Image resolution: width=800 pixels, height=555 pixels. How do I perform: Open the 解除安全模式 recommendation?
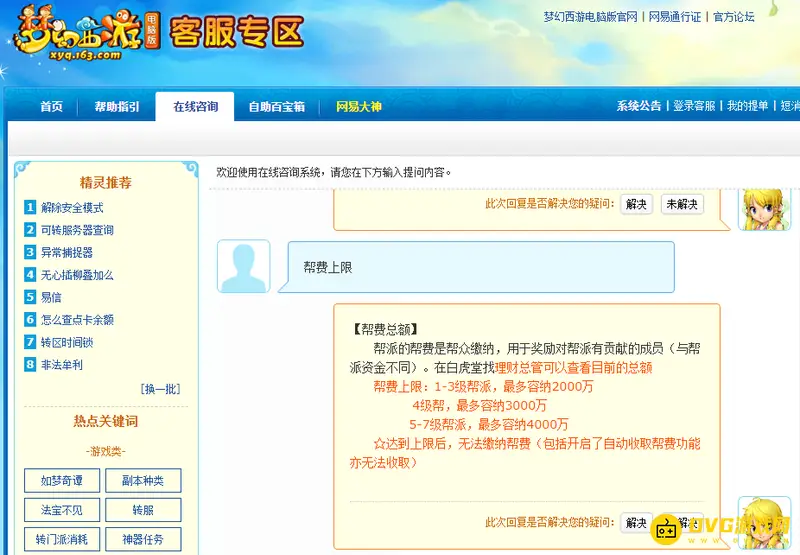click(x=72, y=208)
